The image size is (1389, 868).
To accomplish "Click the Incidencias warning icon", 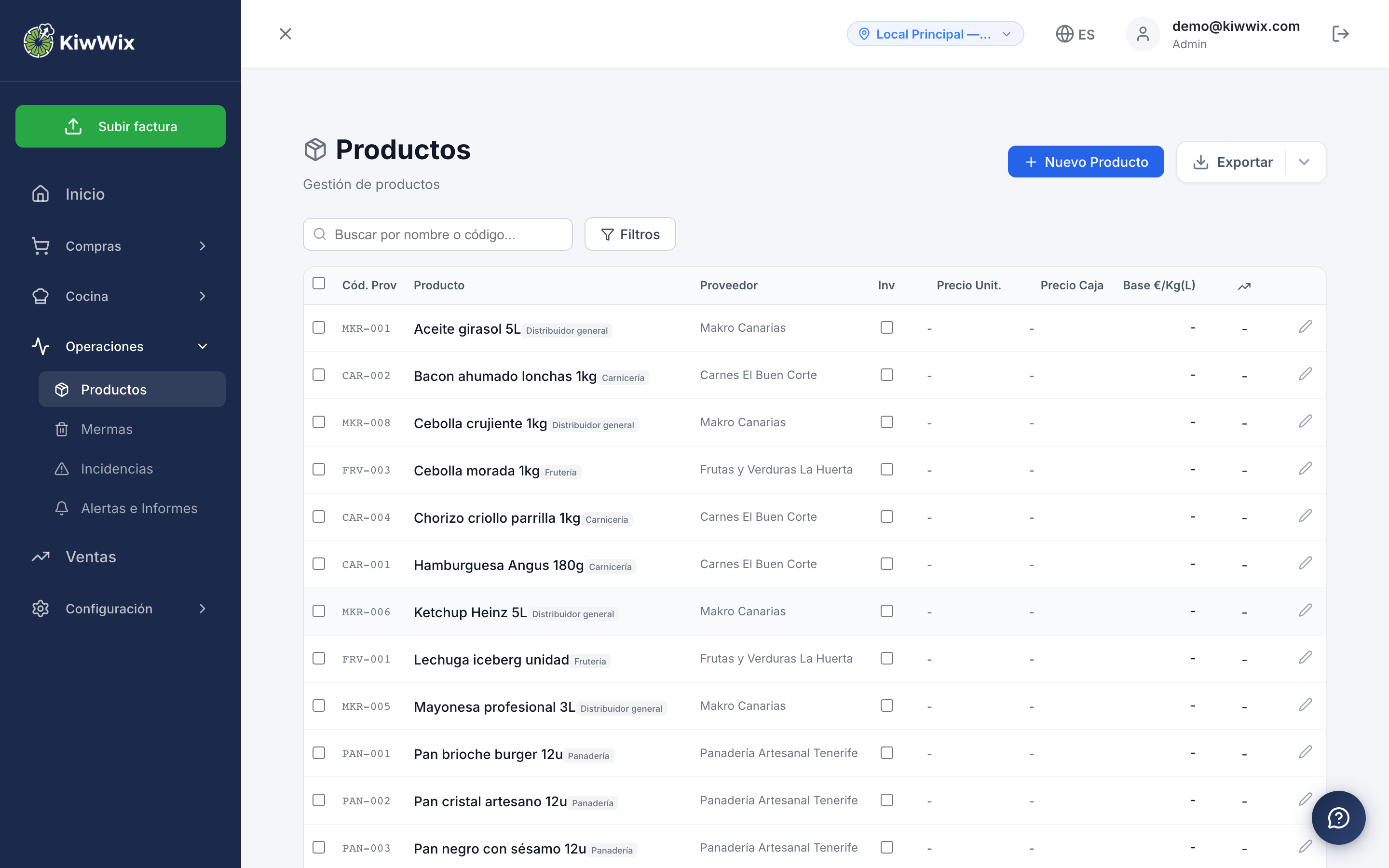I will click(x=62, y=468).
